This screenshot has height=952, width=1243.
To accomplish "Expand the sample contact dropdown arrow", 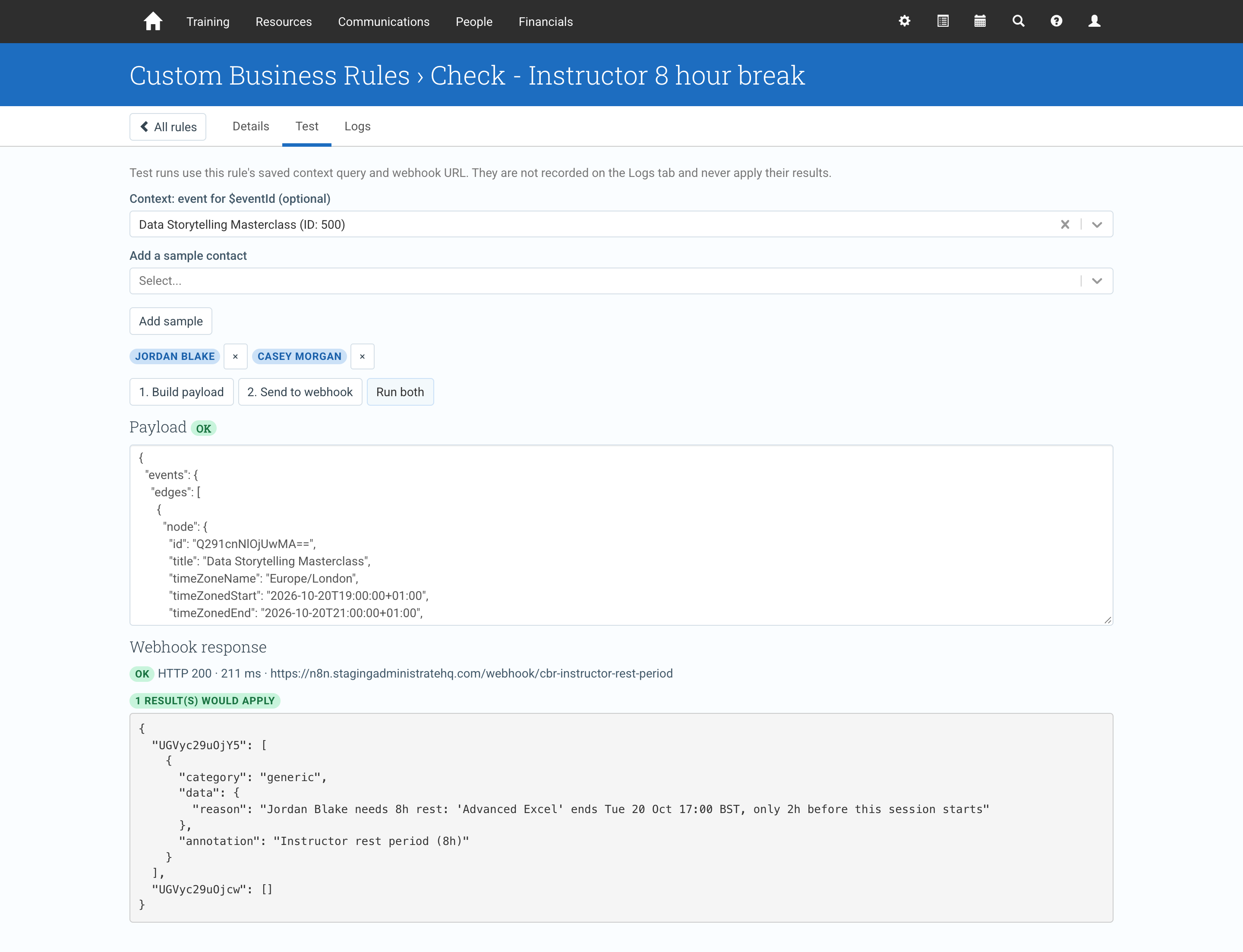I will pyautogui.click(x=1097, y=281).
